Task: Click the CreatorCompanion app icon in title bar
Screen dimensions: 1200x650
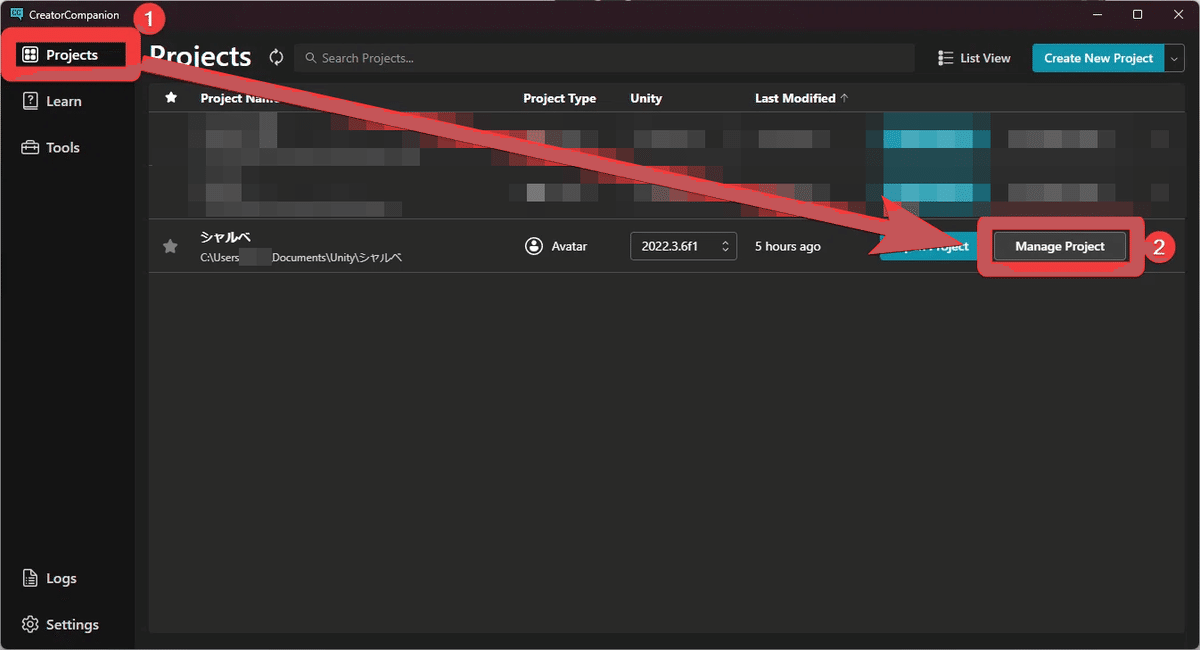Action: click(16, 14)
